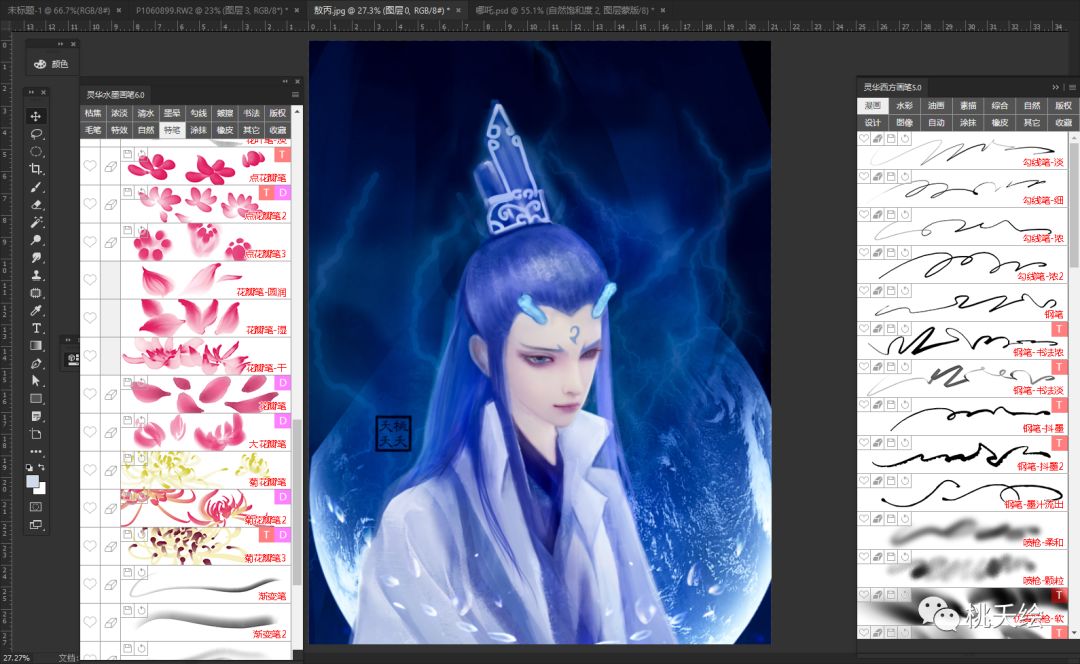Favorite the 钢笔 brush via heart
Viewport: 1080px width, 664px height.
coord(864,291)
